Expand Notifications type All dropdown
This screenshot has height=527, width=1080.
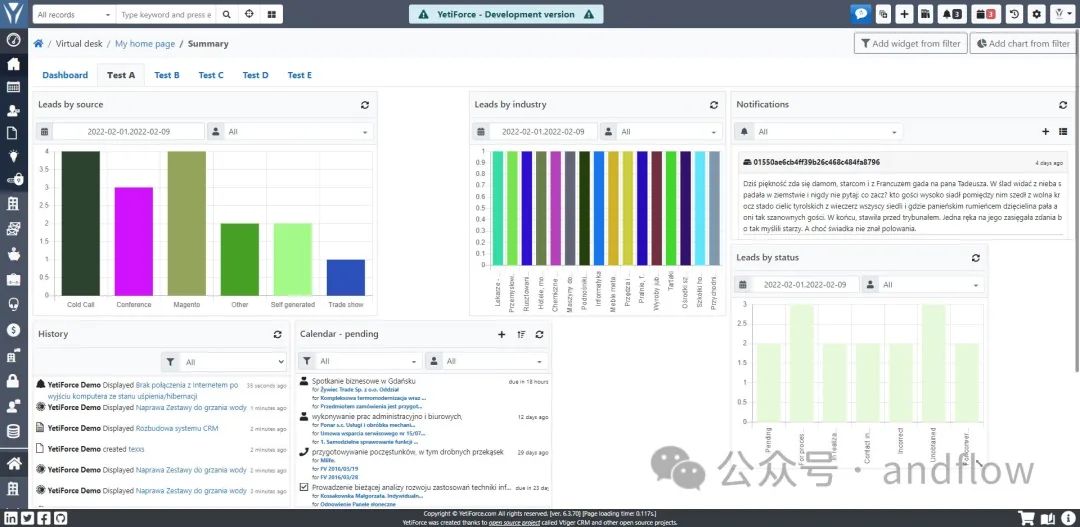coord(827,132)
